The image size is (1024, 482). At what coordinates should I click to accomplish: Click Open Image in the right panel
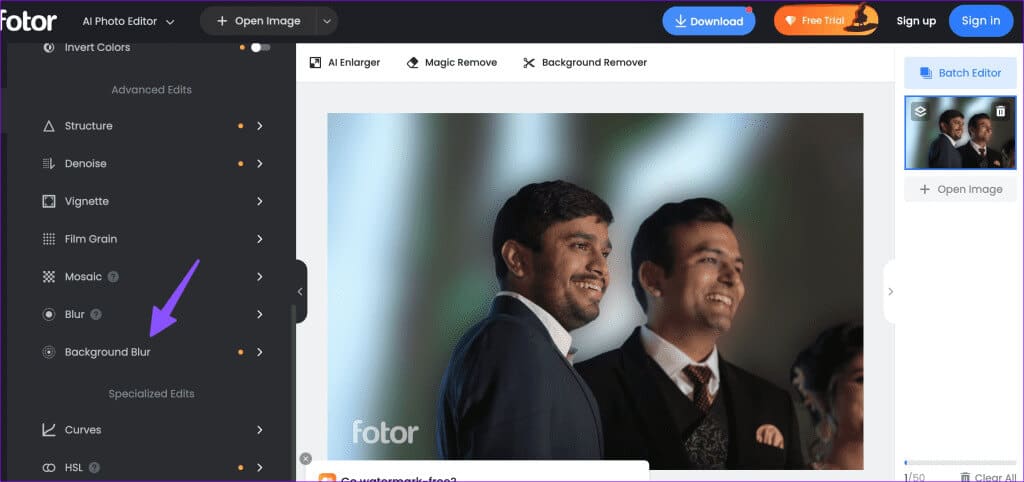point(960,189)
